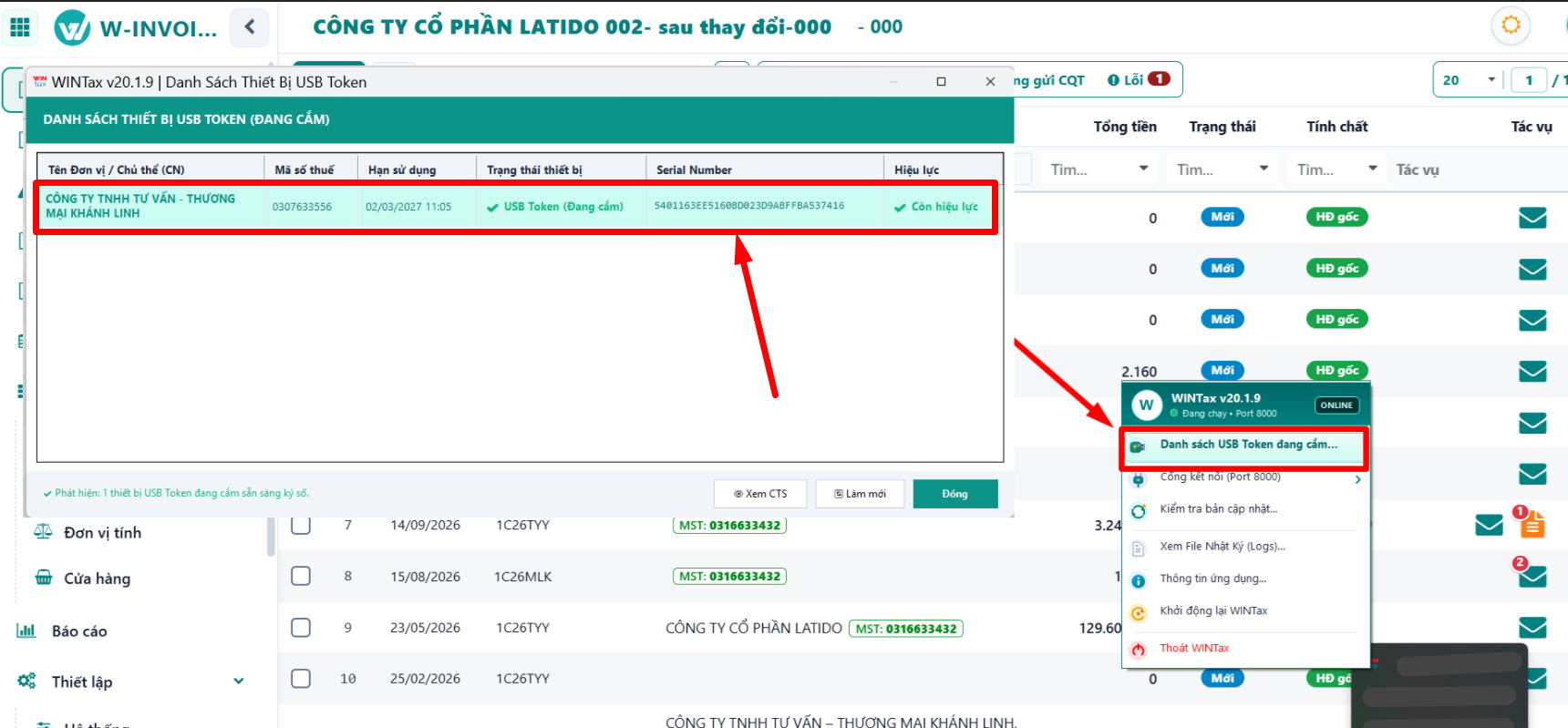Click the HĐ gốc badge in first row
The image size is (1568, 728).
[x=1336, y=217]
